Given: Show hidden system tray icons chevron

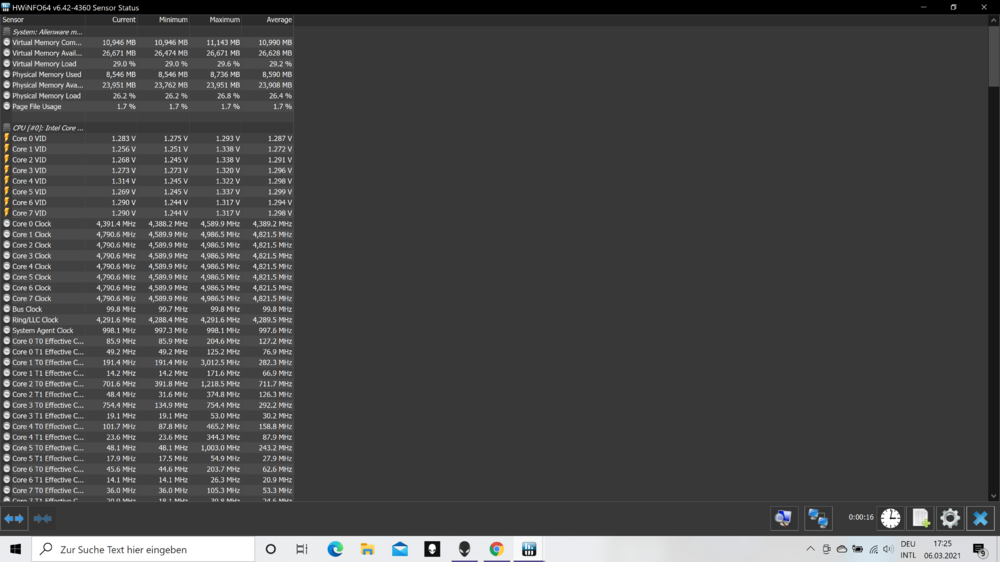Looking at the screenshot, I should (810, 550).
